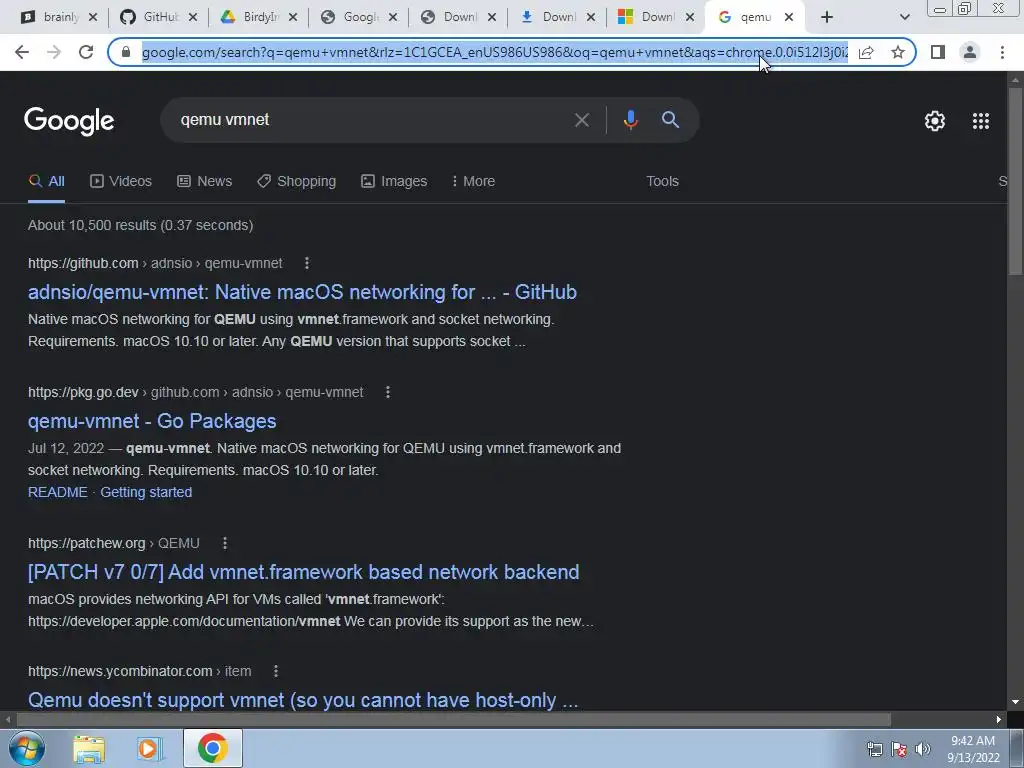
Task: Click the URL address bar
Action: [494, 52]
